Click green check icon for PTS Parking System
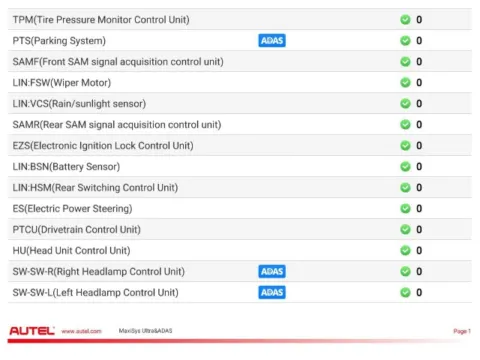Screen dimensions: 480x360 point(405,41)
